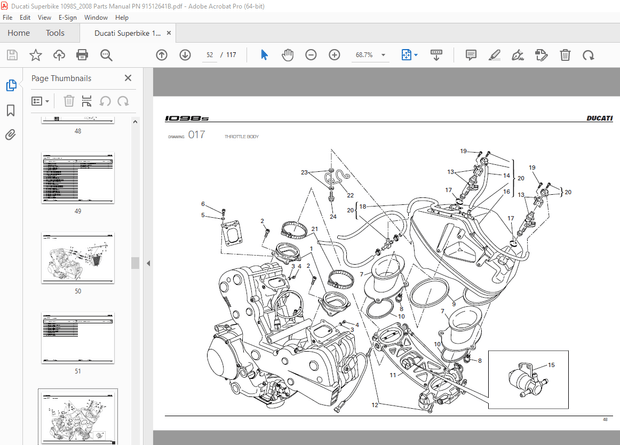Open the Attachments paperclip panel

[11, 135]
